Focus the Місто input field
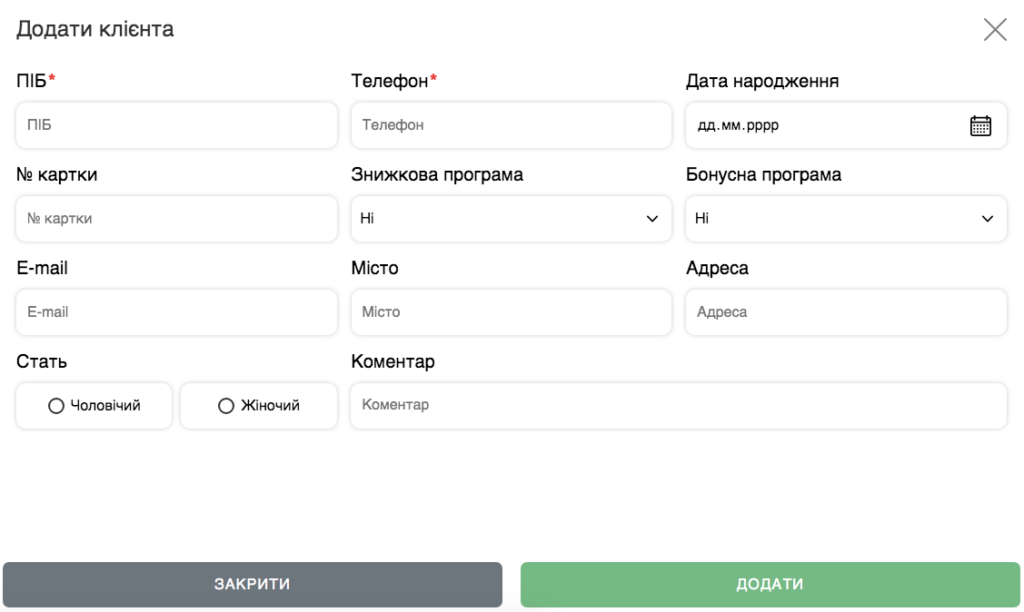This screenshot has height=612, width=1024. coord(510,312)
